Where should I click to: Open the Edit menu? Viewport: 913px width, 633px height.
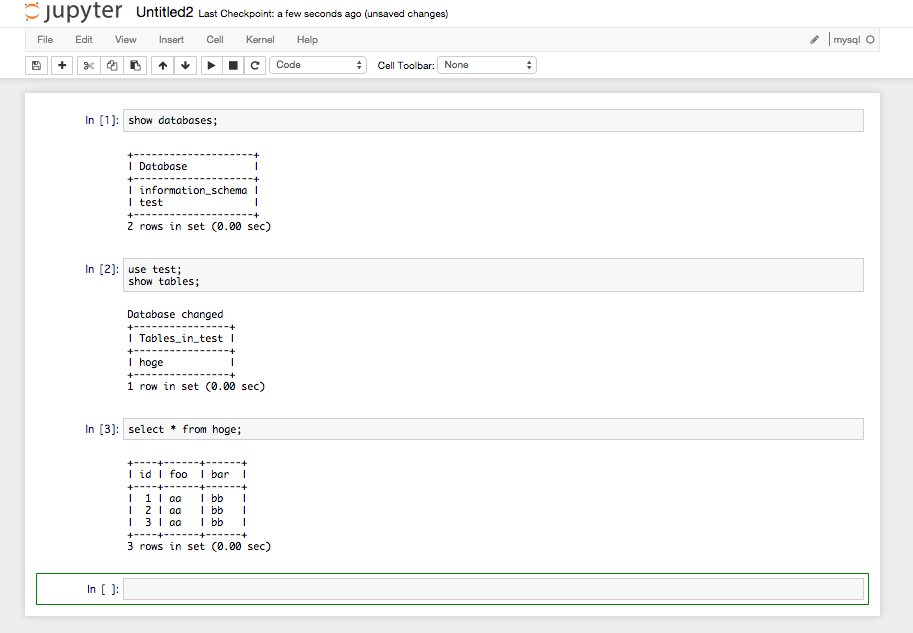[x=84, y=40]
